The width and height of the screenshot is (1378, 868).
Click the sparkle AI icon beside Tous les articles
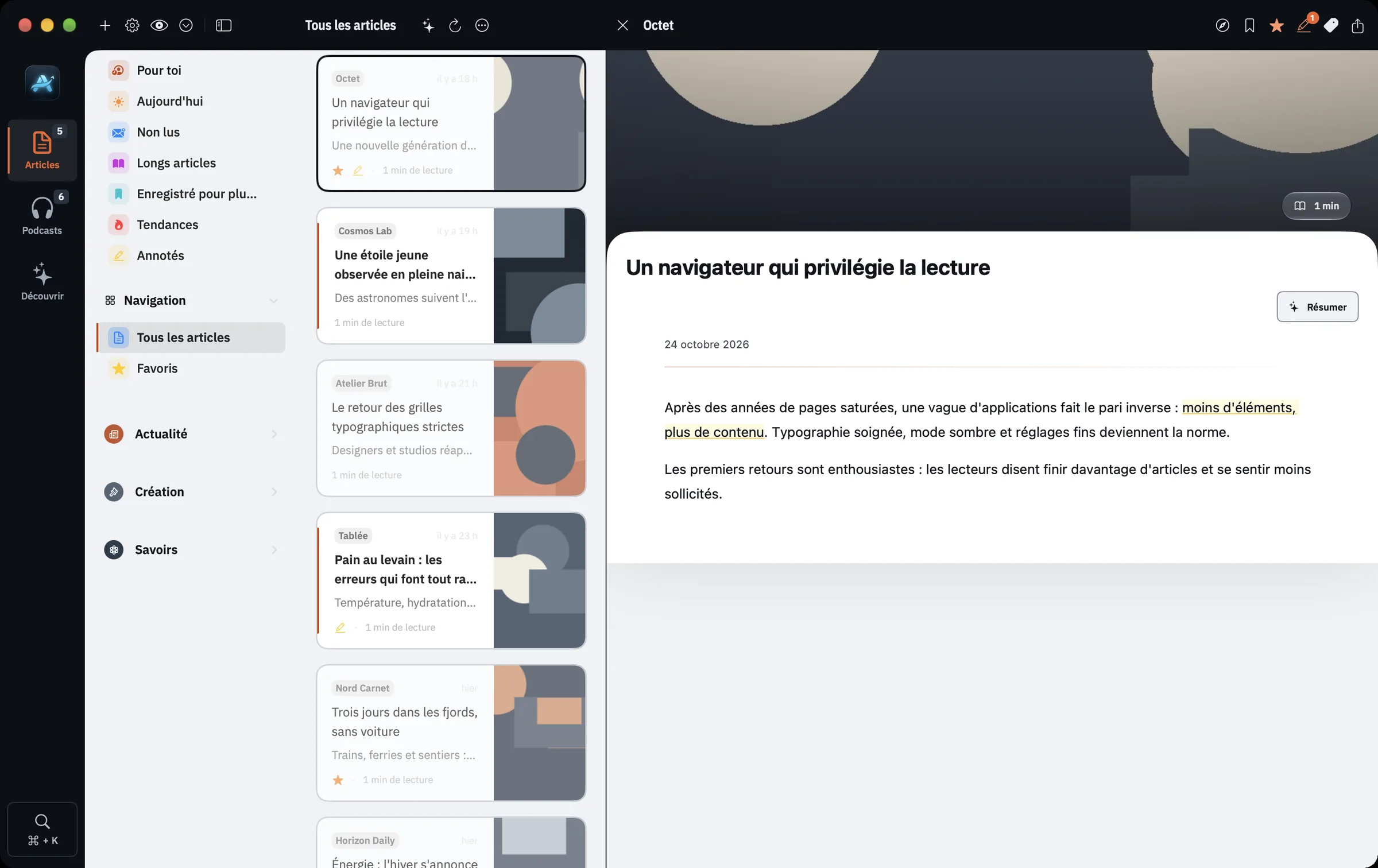point(428,25)
